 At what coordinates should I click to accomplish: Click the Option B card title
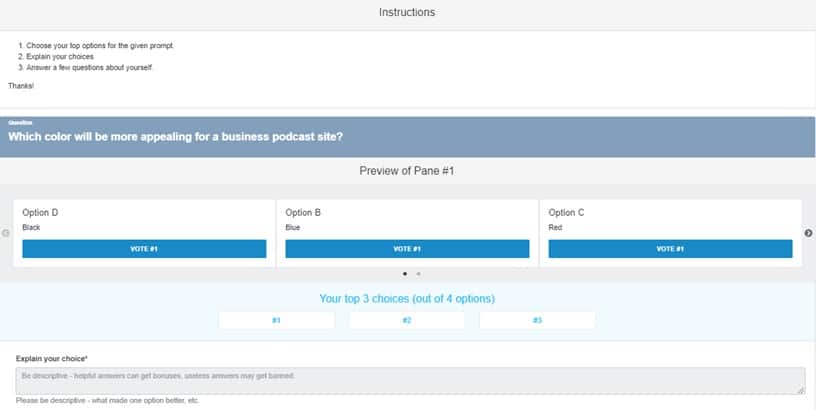pyautogui.click(x=303, y=212)
